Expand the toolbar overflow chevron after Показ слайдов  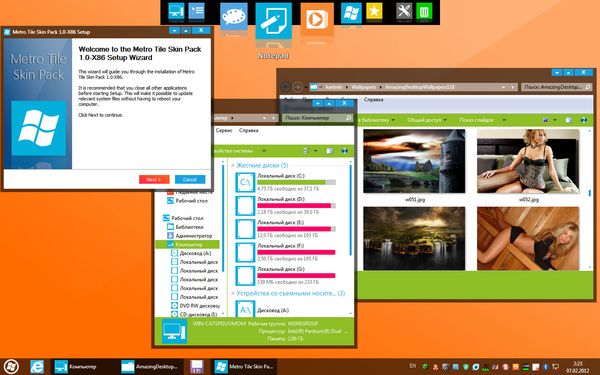click(x=504, y=120)
